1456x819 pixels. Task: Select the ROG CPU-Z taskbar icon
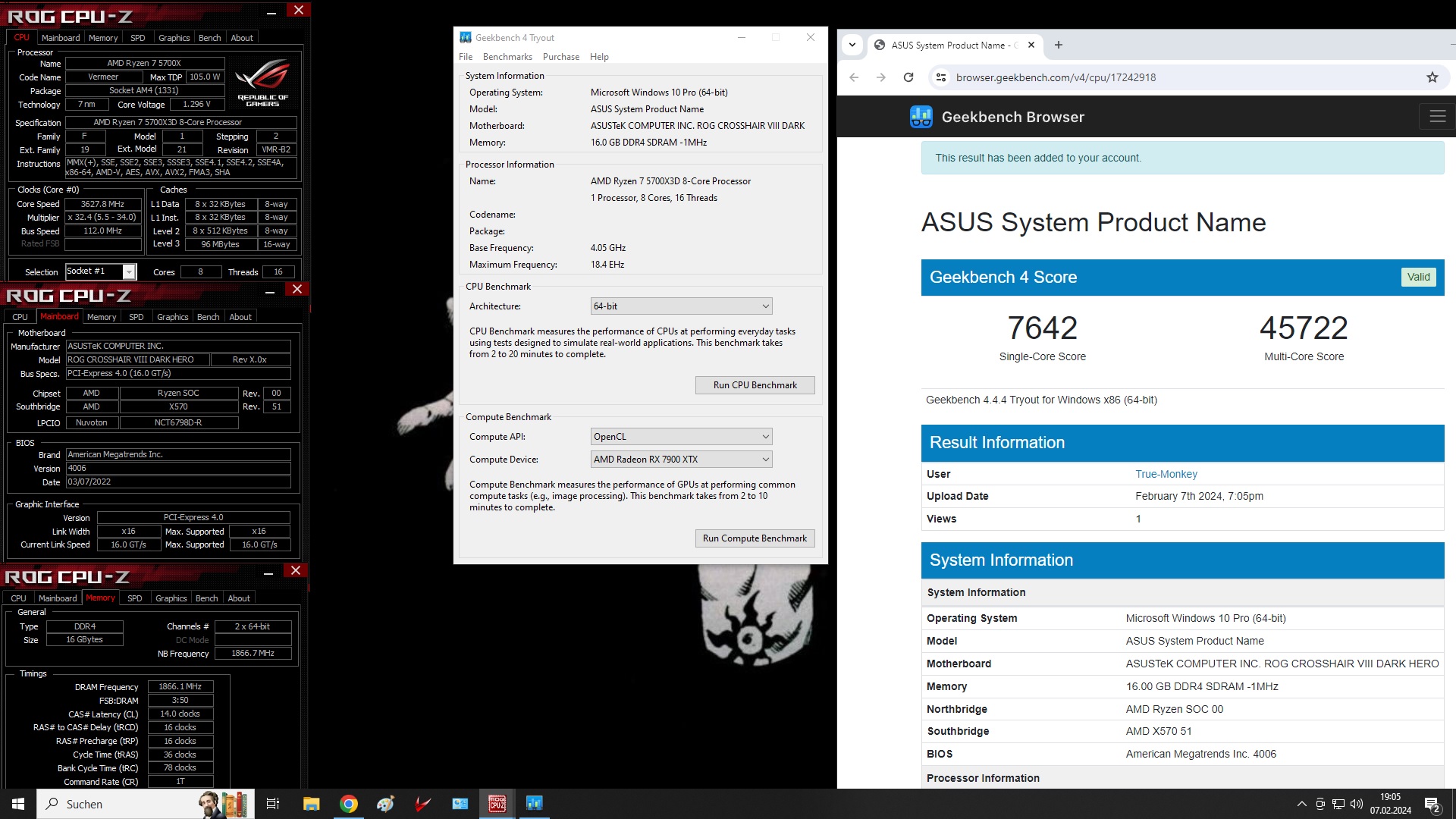(x=497, y=804)
